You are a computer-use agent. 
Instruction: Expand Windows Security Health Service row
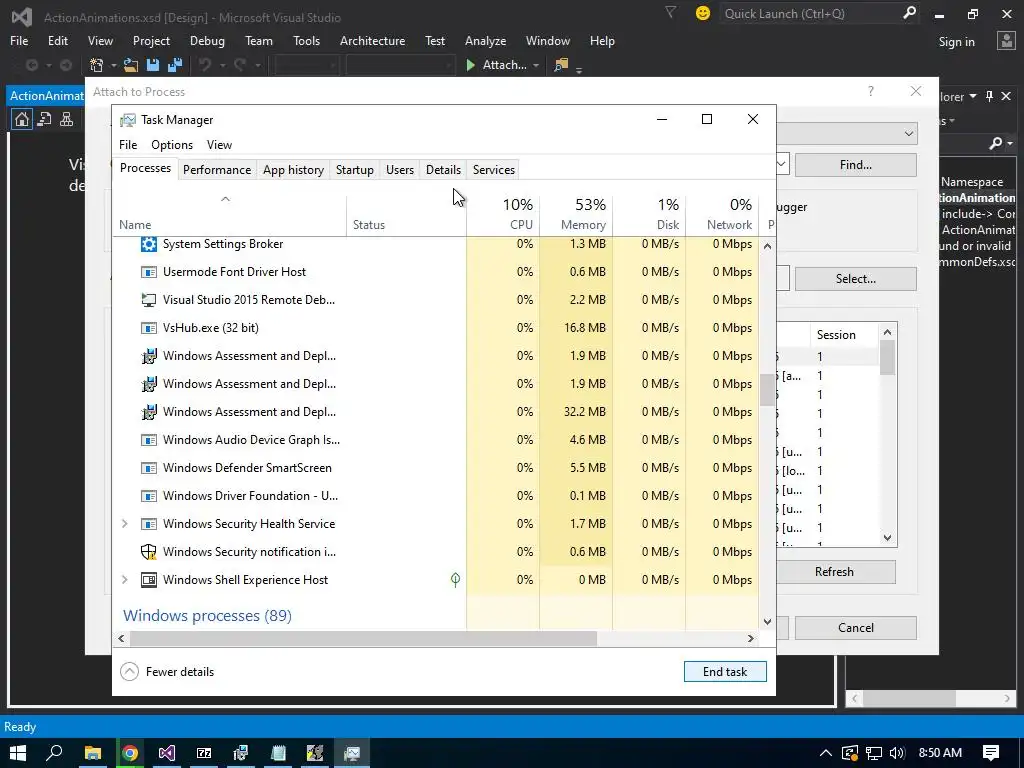(x=125, y=524)
